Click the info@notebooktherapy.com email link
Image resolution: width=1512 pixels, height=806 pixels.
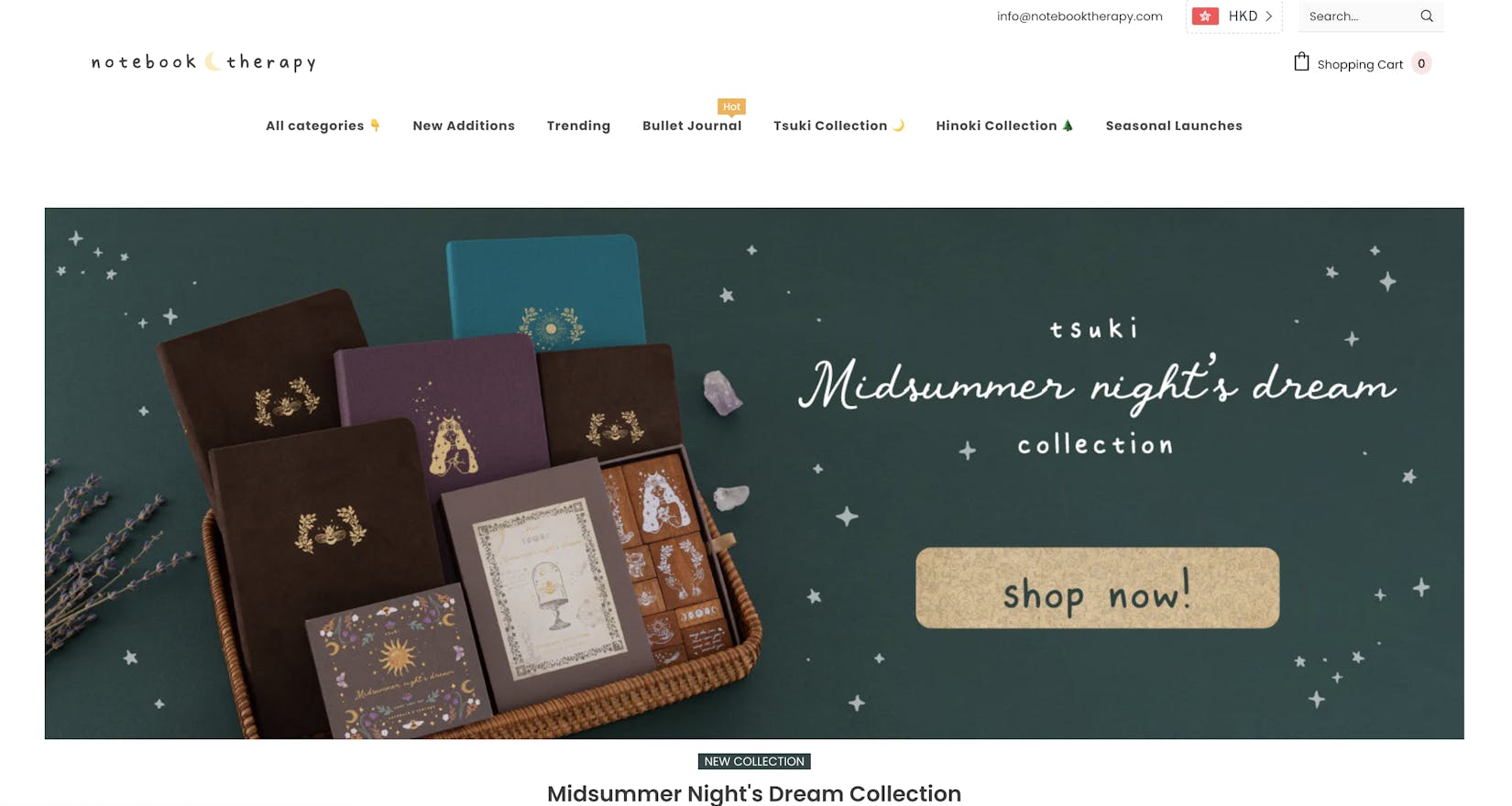point(1079,16)
